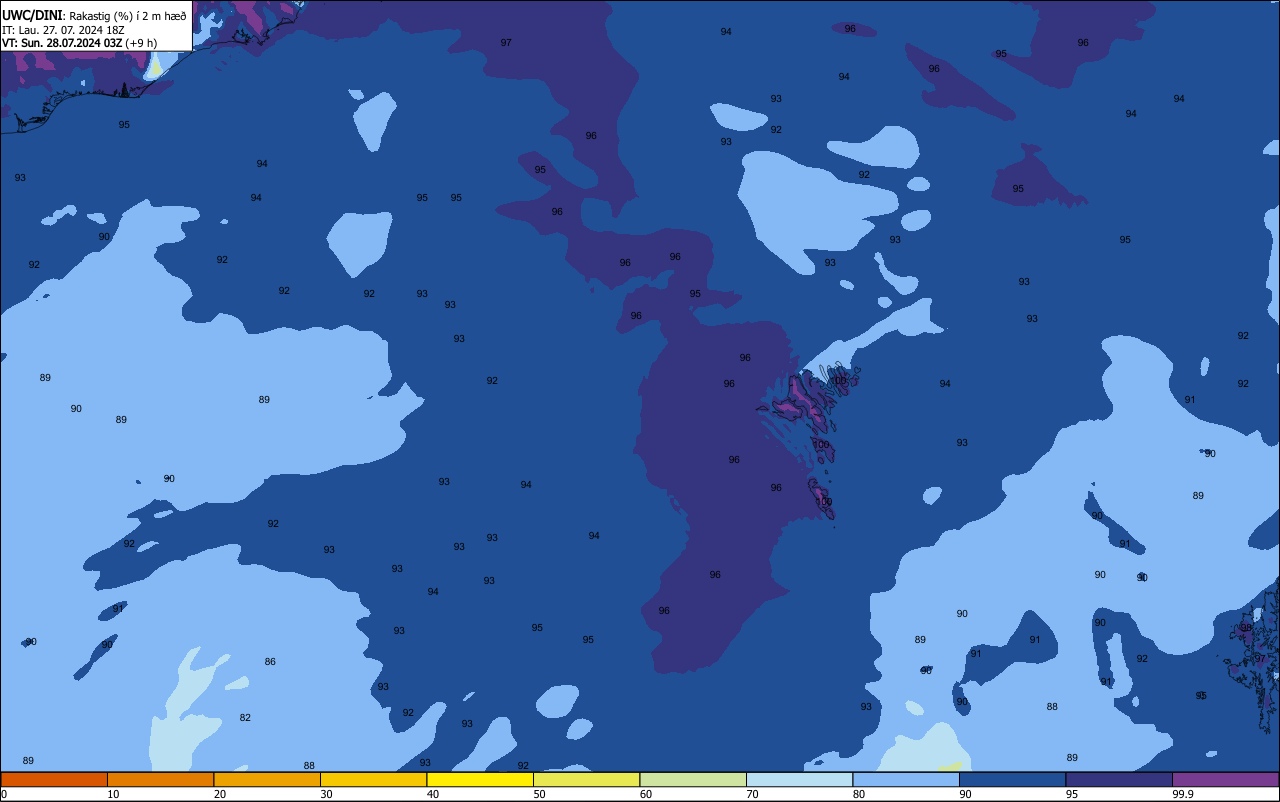Click the '86' humidity value on map
Image resolution: width=1280 pixels, height=802 pixels.
click(270, 662)
